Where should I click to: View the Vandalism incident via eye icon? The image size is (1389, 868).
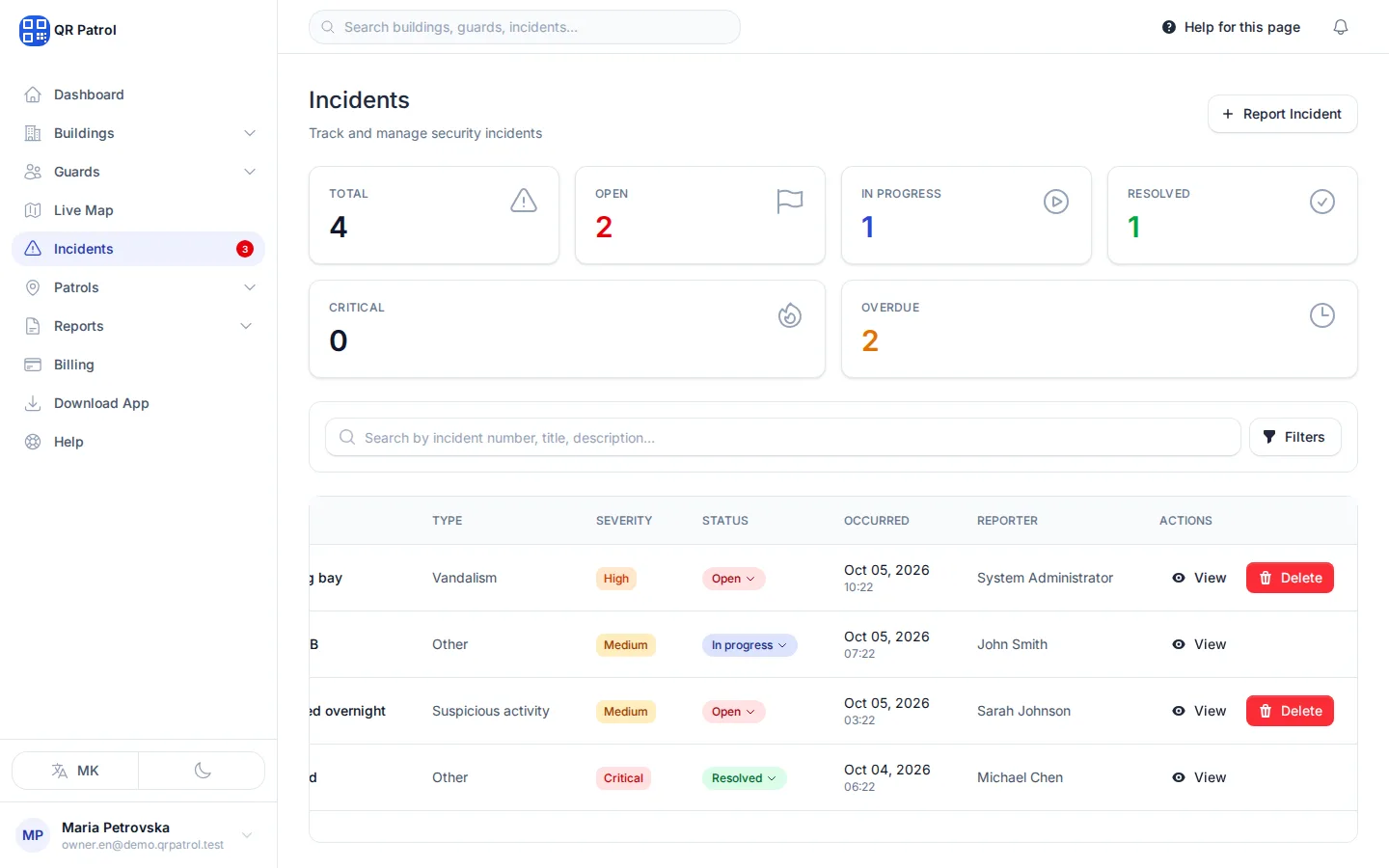coord(1179,578)
